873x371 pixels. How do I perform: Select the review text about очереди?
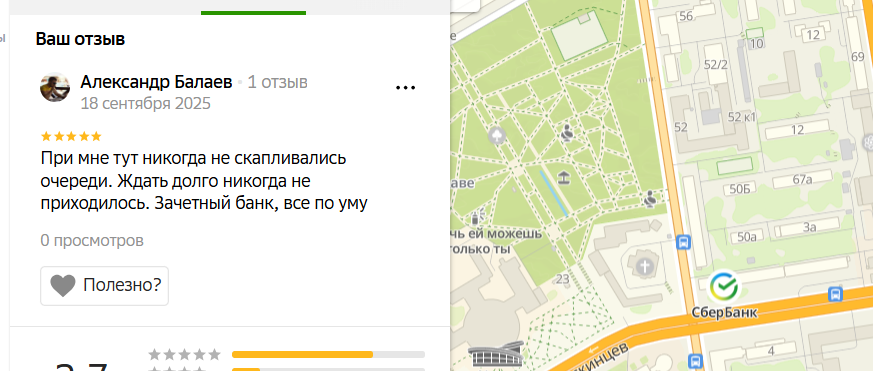click(204, 181)
